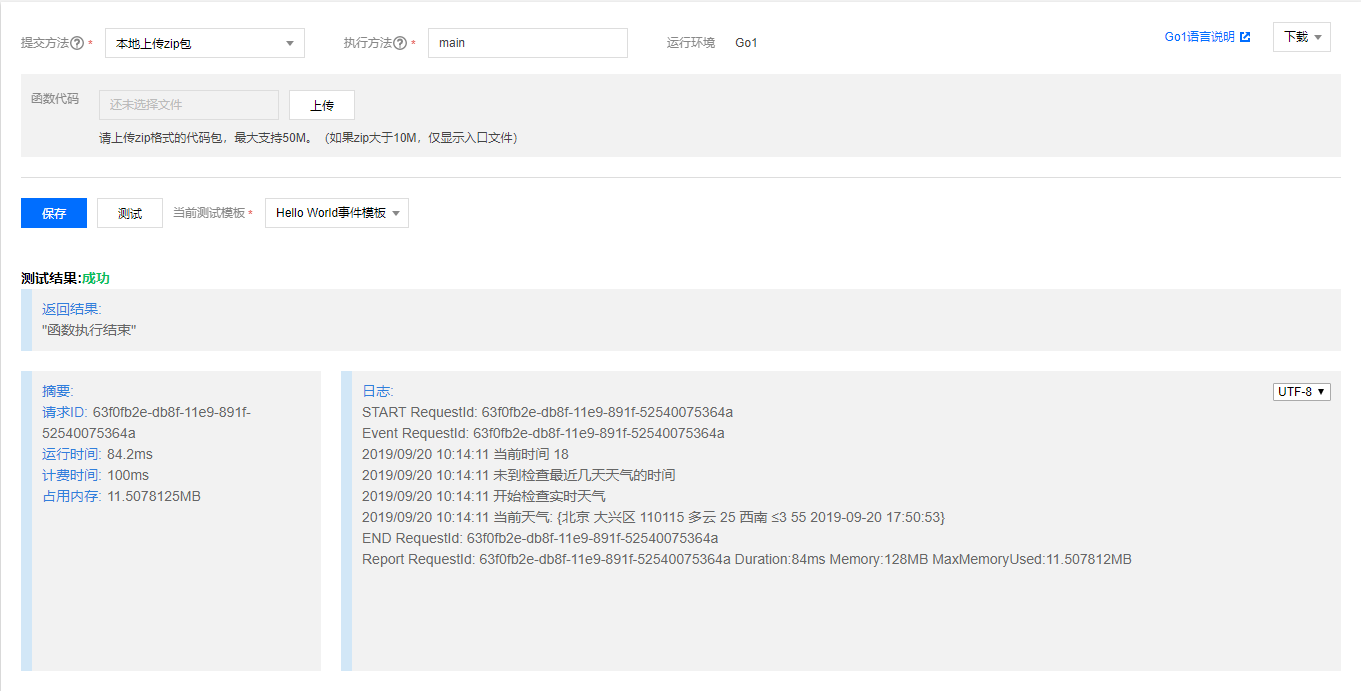Click help icon next to 提交方法
Viewport: 1361px width, 691px height.
tap(77, 43)
